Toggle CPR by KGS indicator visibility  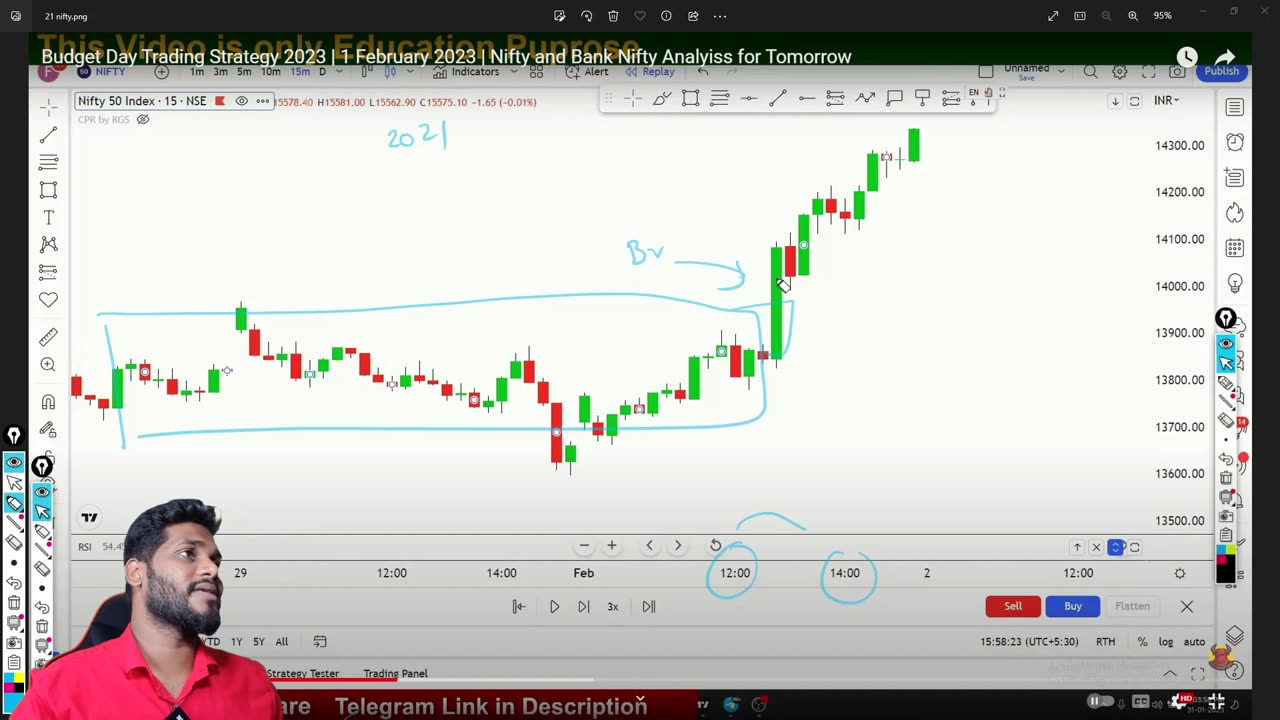click(143, 119)
